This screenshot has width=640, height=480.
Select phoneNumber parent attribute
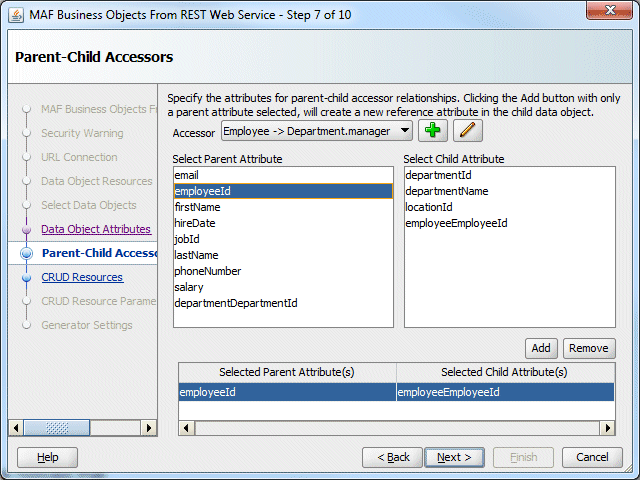coord(283,271)
